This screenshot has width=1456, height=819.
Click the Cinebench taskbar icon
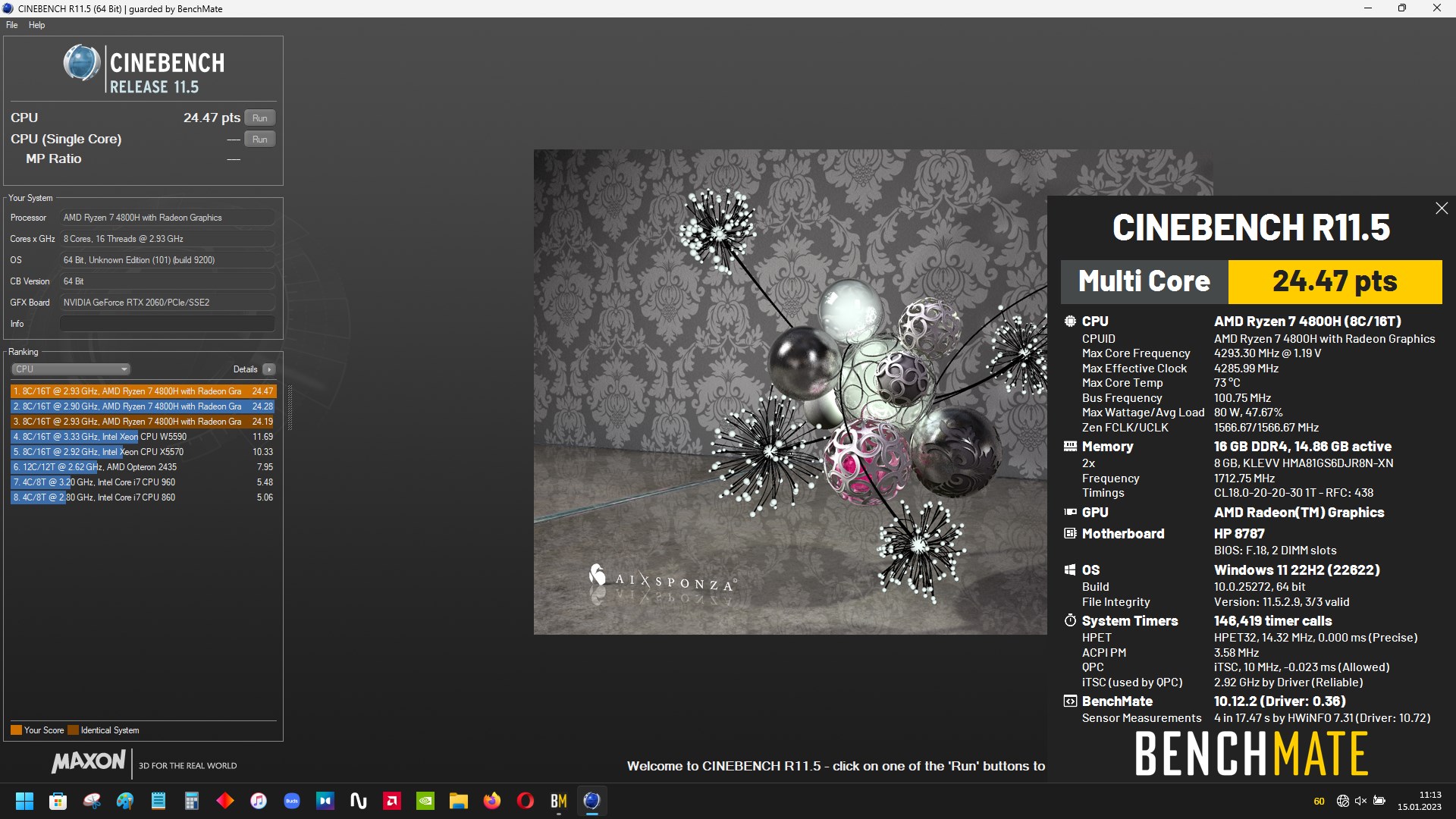592,801
